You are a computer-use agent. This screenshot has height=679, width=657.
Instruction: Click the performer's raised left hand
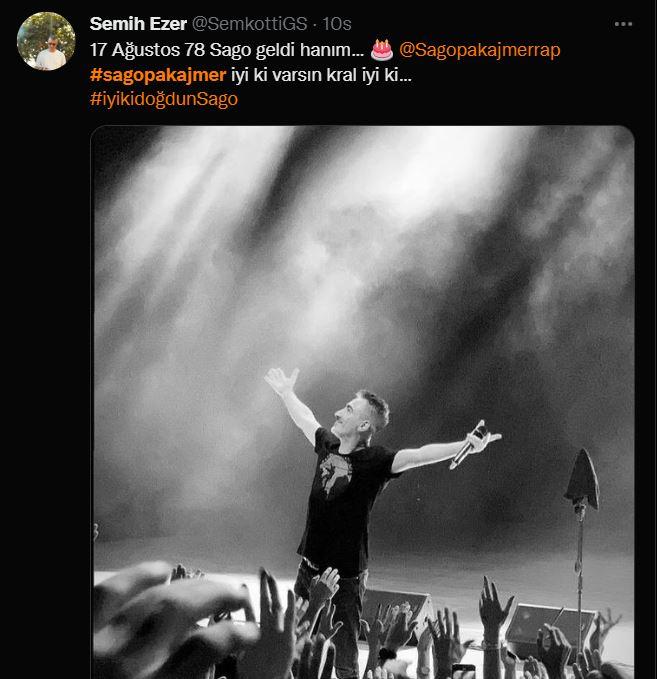tap(281, 380)
